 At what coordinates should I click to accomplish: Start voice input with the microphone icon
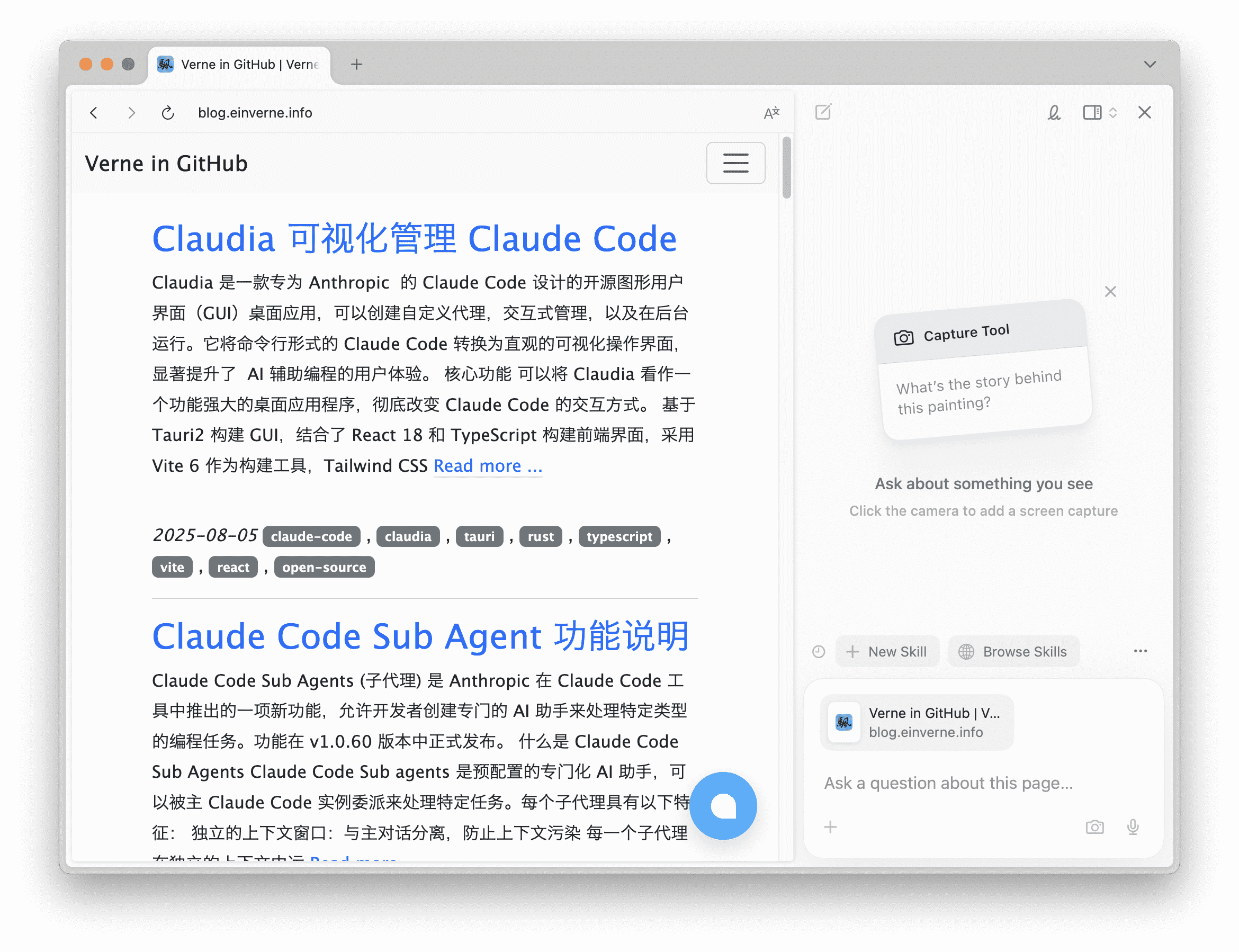1133,828
